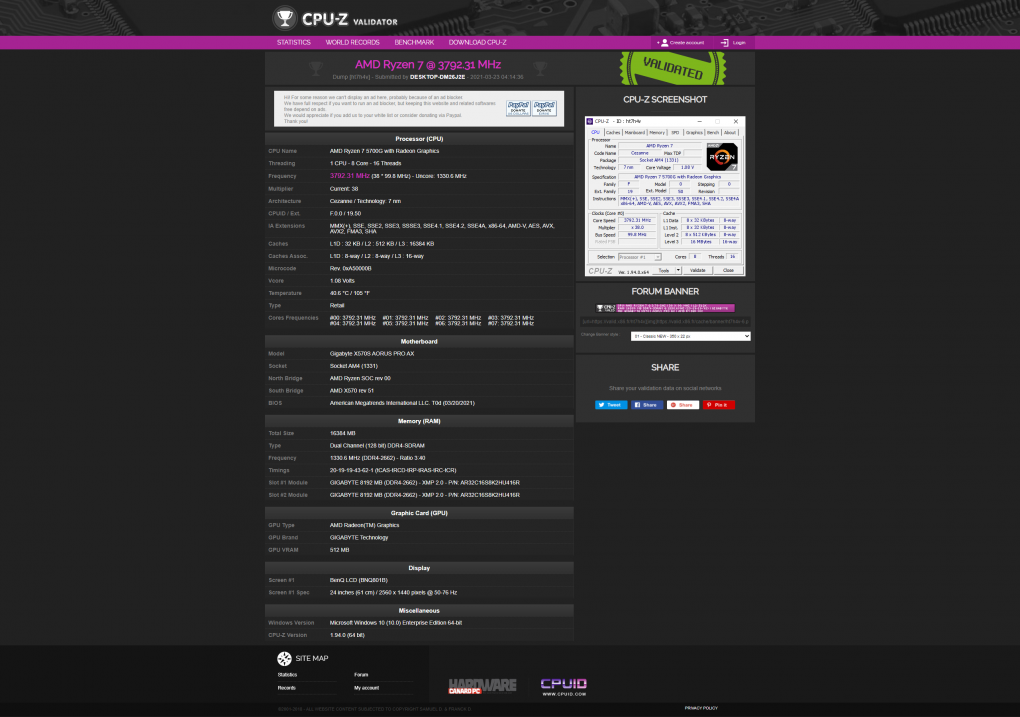This screenshot has height=717, width=1020.
Task: Click the Slot #2 Module GIGABYTE row
Action: (x=419, y=495)
